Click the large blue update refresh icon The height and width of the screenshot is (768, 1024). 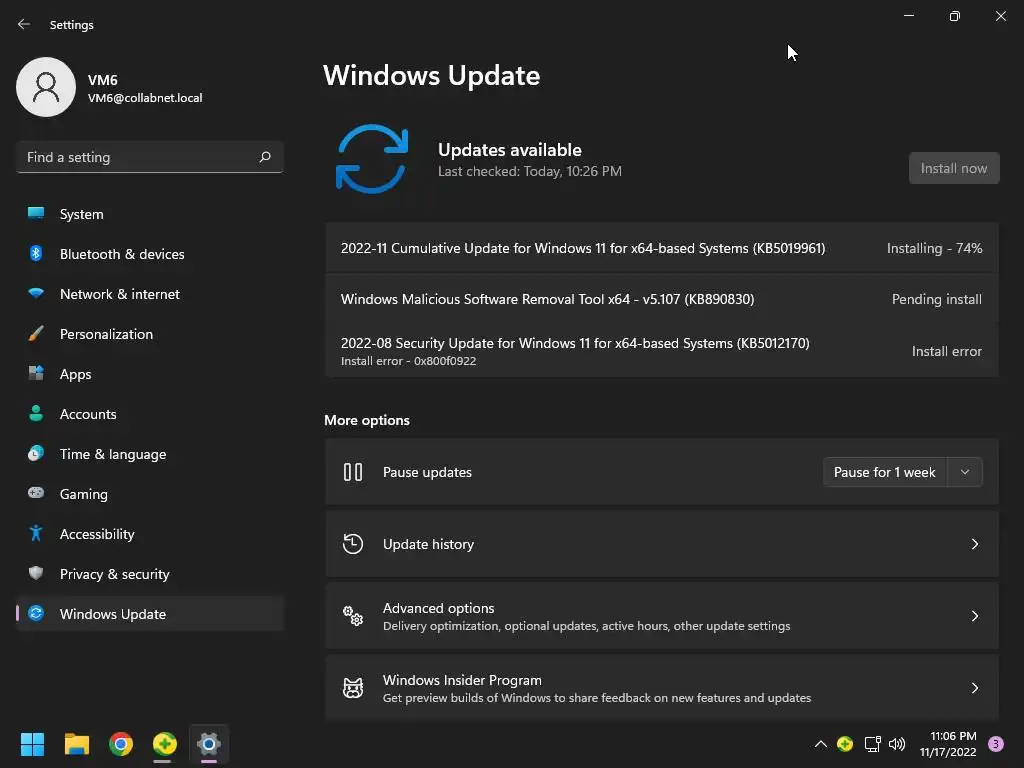[372, 159]
